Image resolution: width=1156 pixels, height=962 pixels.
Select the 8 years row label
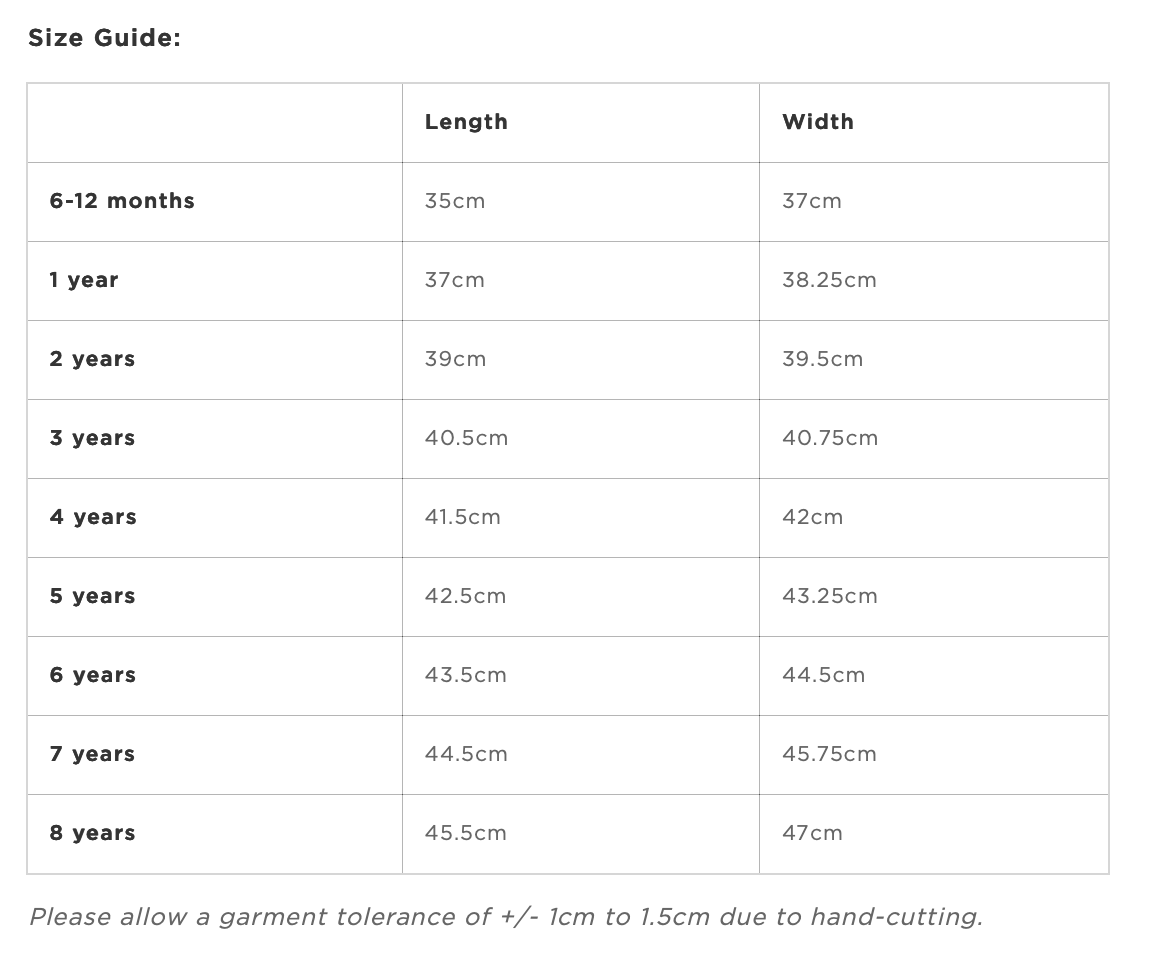[92, 833]
